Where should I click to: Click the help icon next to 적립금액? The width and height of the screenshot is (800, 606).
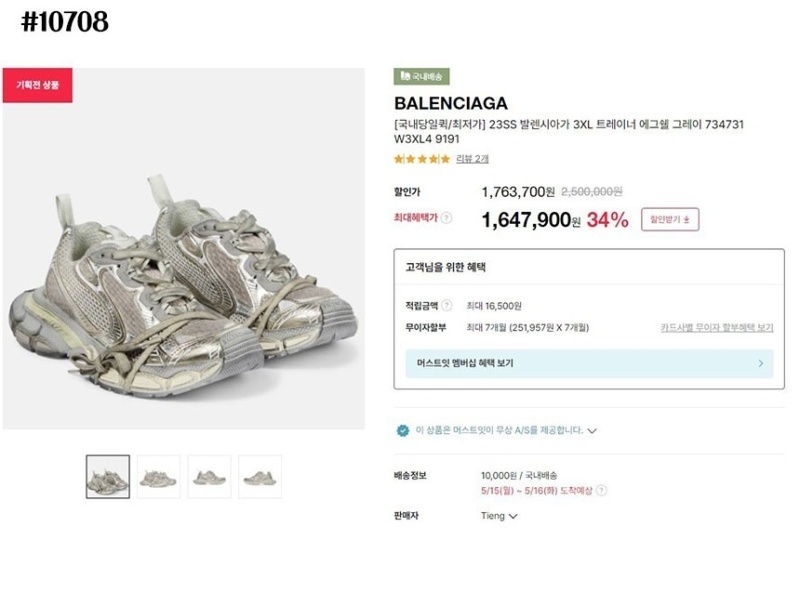pos(447,306)
